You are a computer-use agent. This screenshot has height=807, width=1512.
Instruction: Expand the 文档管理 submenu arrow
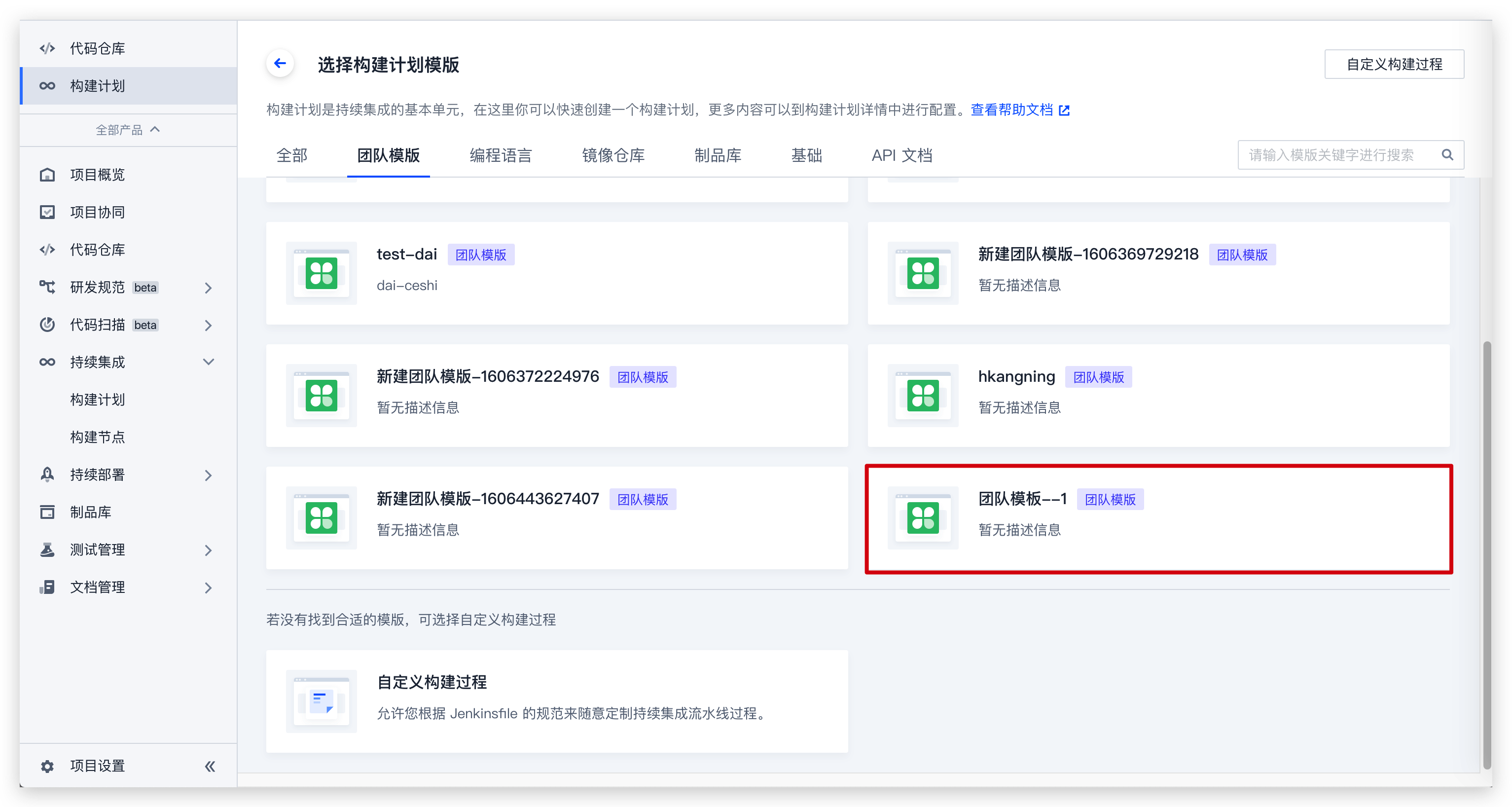click(x=209, y=587)
